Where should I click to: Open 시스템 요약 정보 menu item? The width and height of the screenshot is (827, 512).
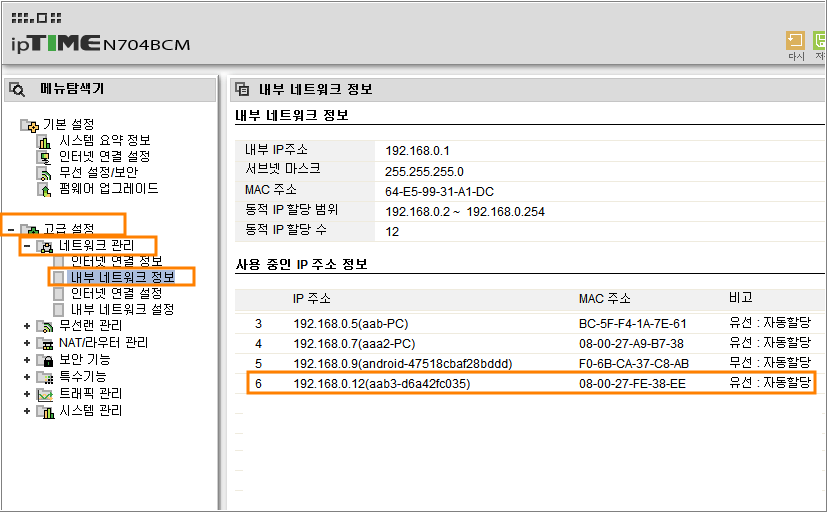tap(104, 140)
